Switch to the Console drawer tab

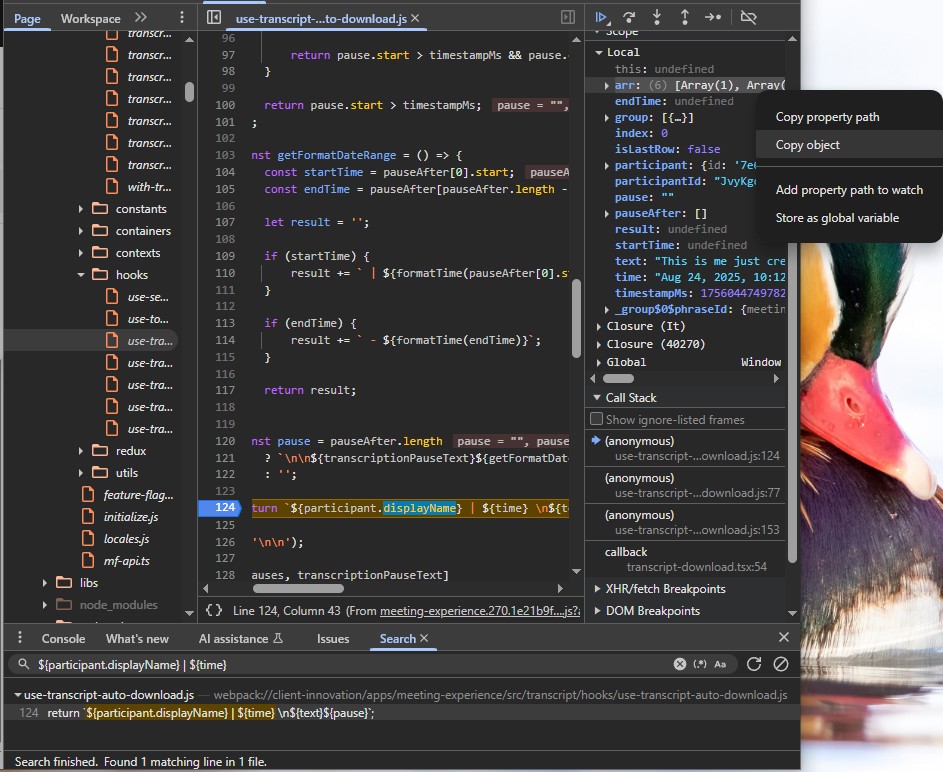tap(63, 638)
